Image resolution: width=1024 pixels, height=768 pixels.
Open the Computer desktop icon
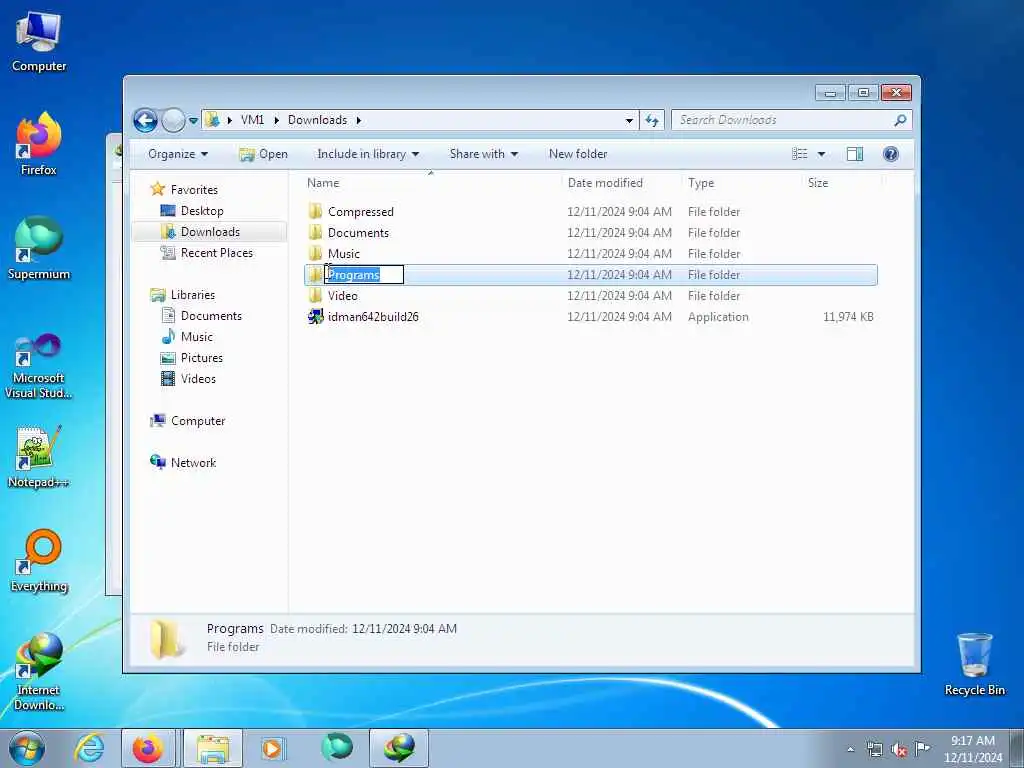39,43
